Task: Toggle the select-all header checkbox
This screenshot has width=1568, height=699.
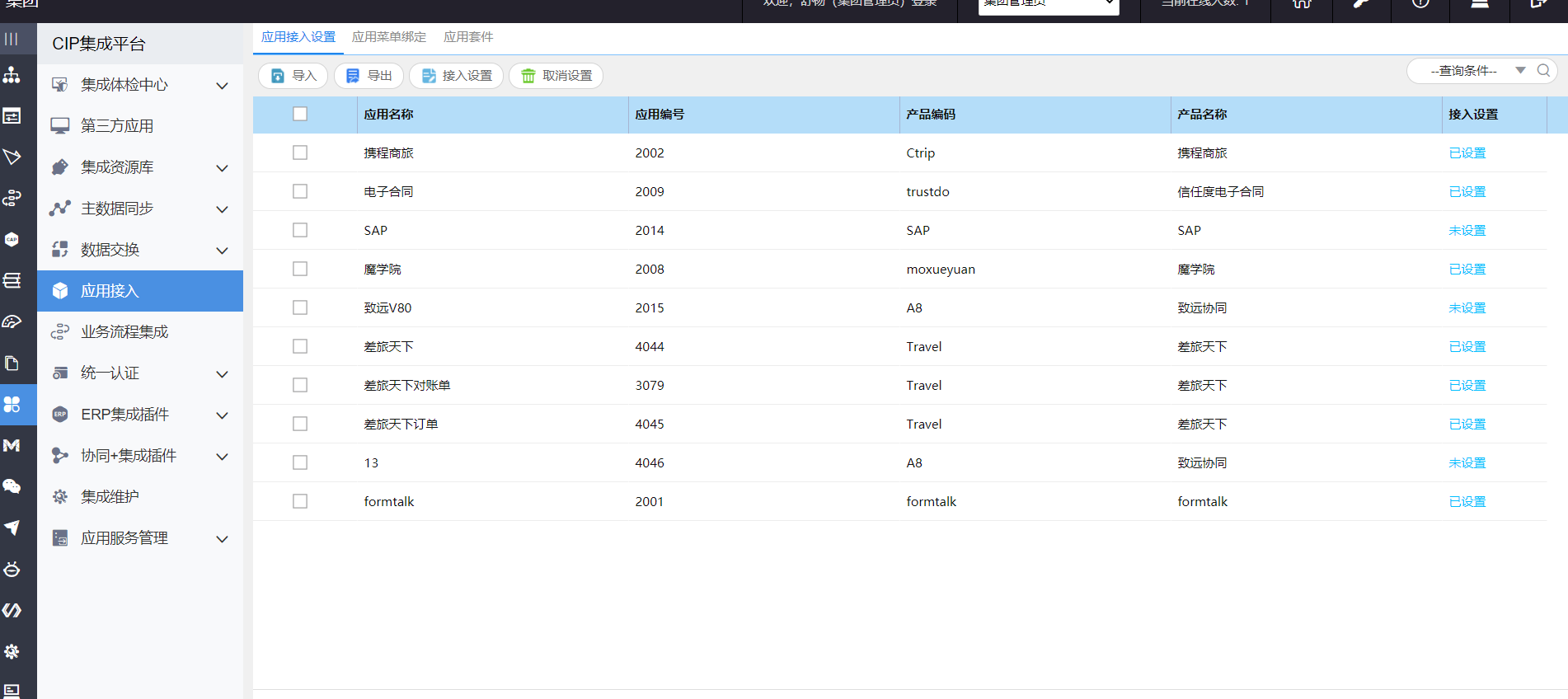Action: coord(300,114)
